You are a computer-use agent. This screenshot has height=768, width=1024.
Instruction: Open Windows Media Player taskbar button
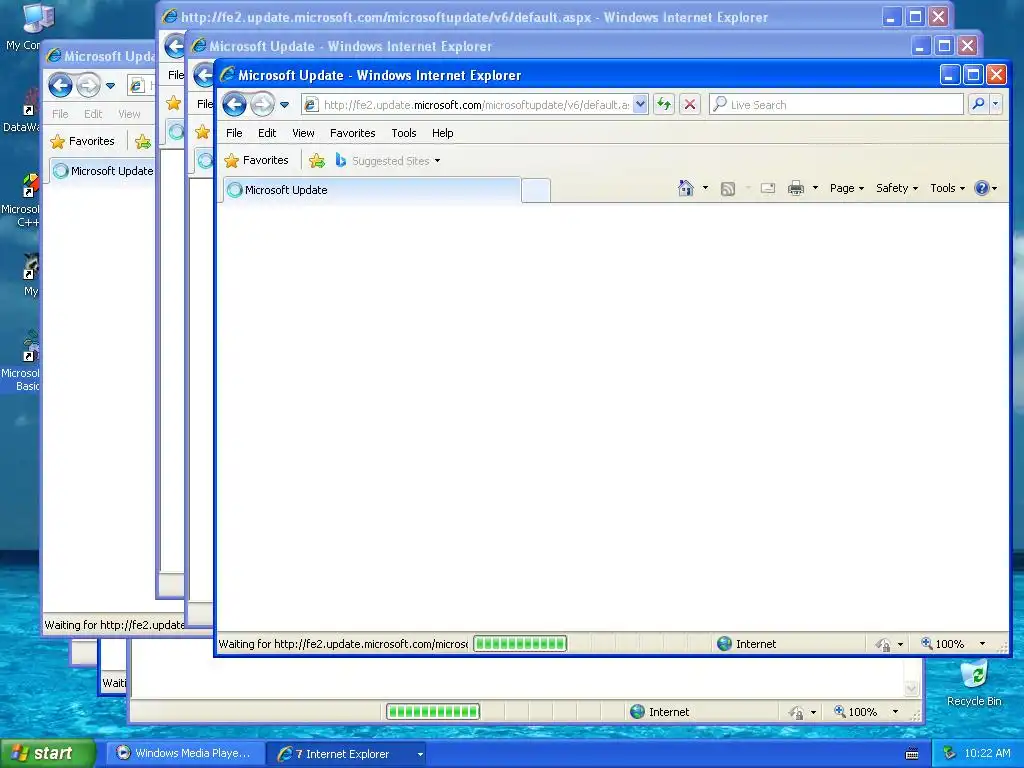coord(185,754)
